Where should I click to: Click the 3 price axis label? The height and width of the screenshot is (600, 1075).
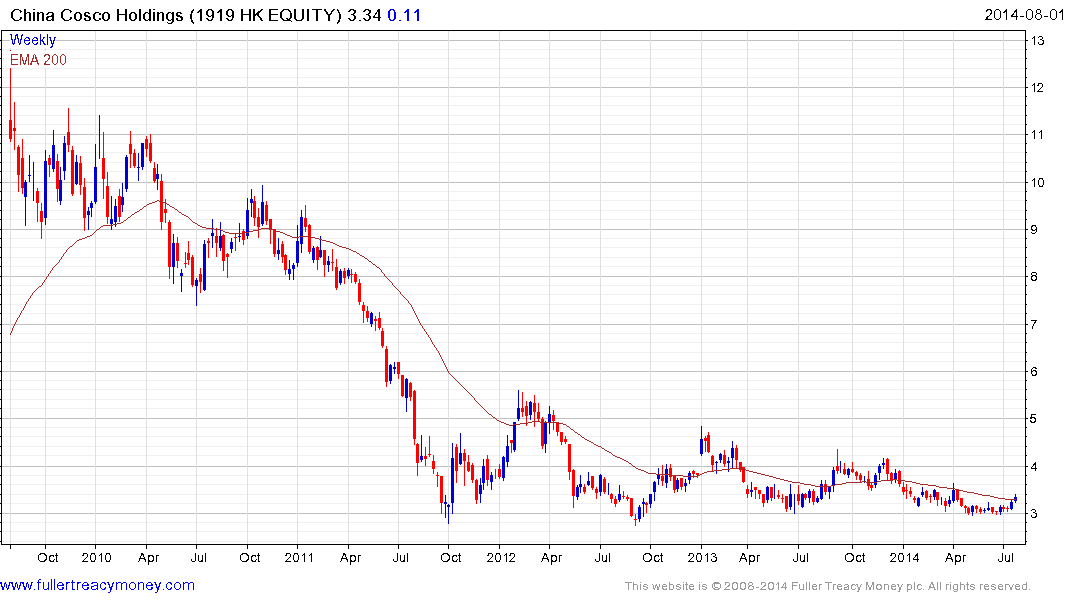[1034, 514]
